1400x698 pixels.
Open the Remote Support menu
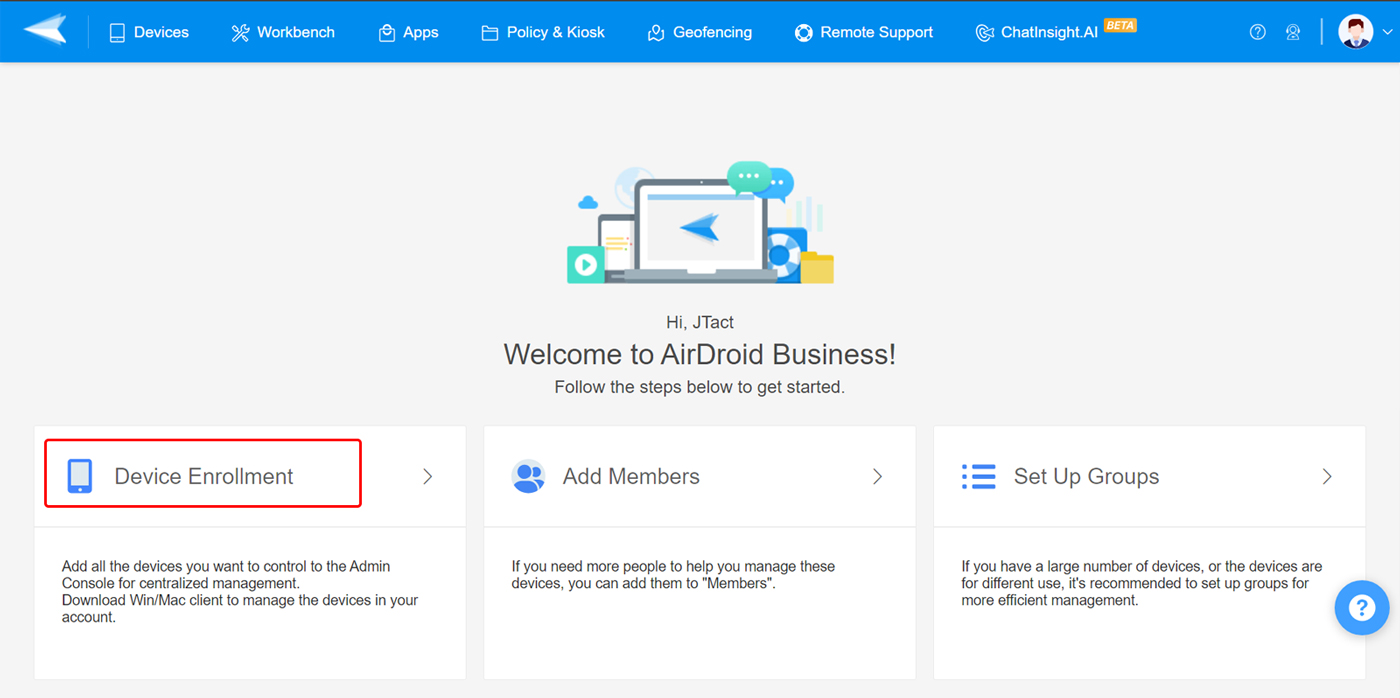point(864,33)
